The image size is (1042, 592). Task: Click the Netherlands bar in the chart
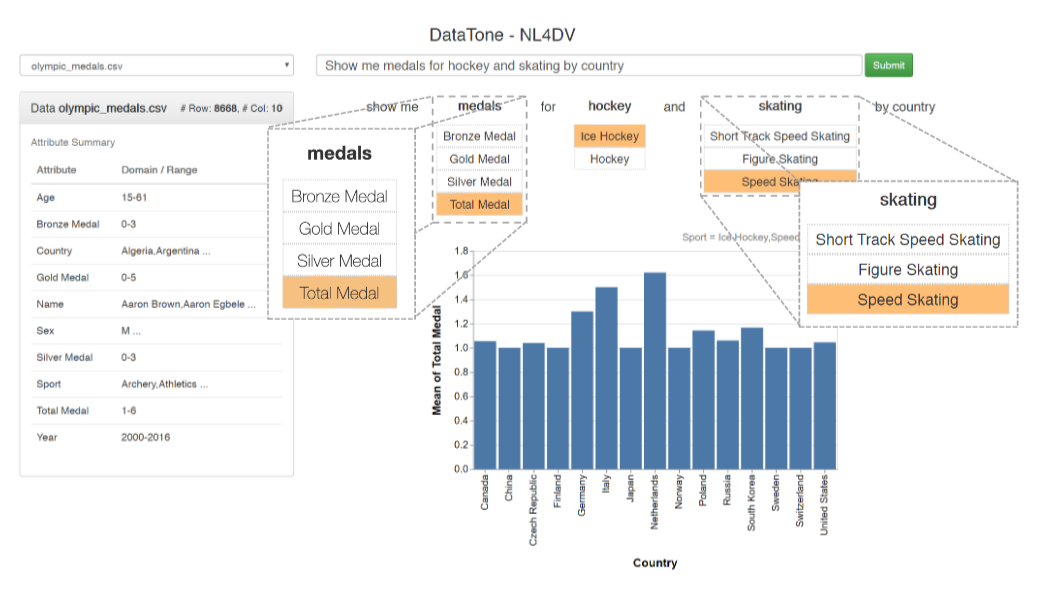click(x=655, y=370)
